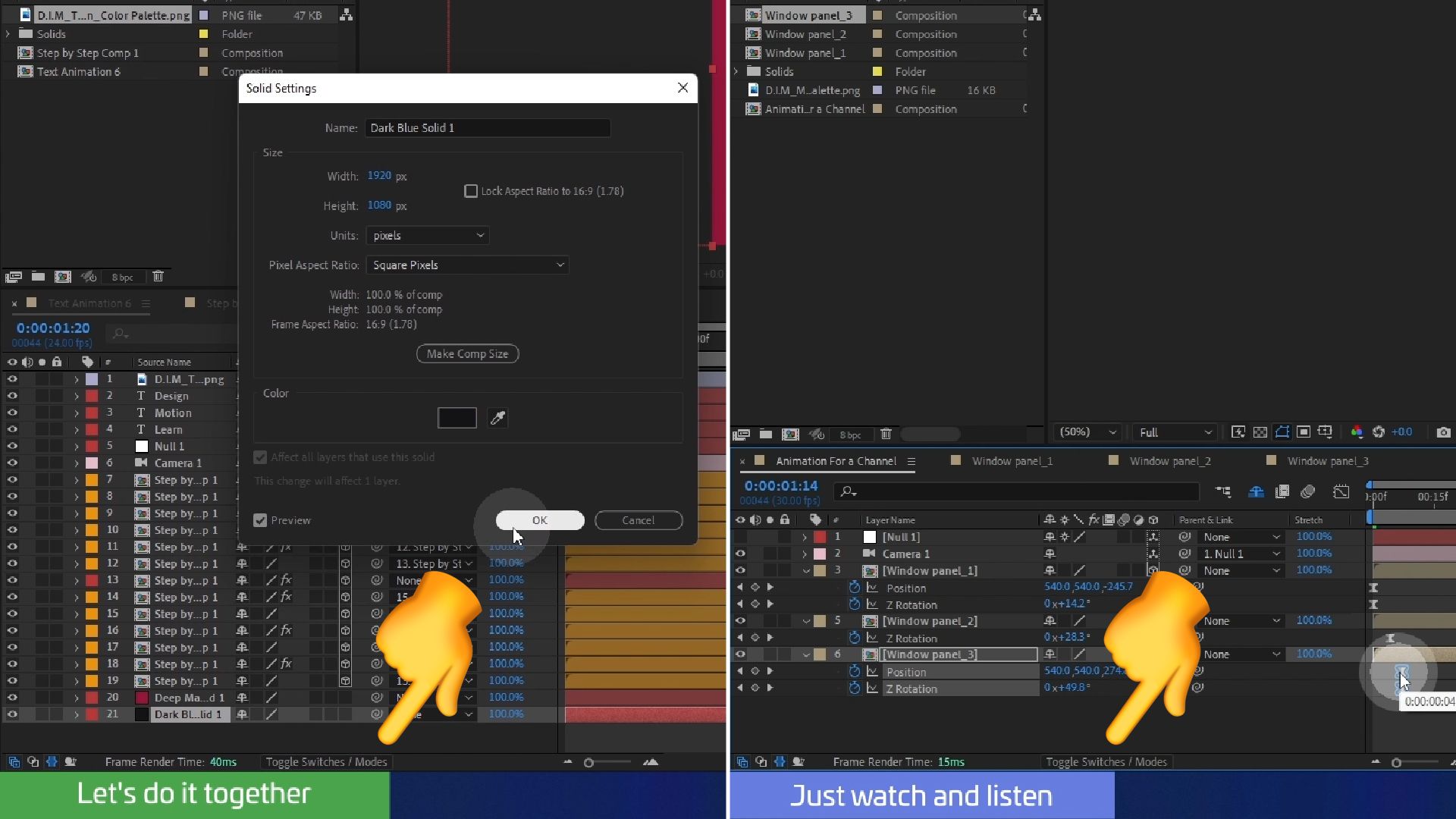Click the solid Name input field
This screenshot has height=819, width=1456.
[x=488, y=128]
